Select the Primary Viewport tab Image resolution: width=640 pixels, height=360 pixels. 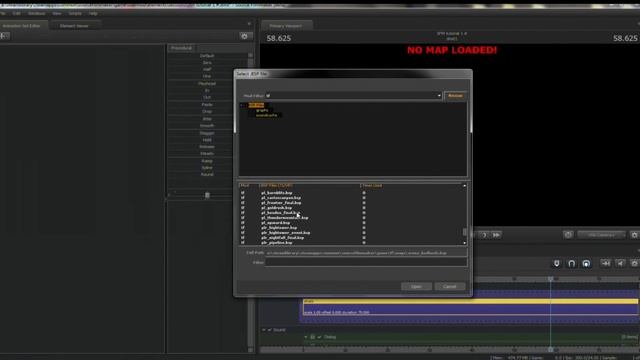[x=286, y=26]
